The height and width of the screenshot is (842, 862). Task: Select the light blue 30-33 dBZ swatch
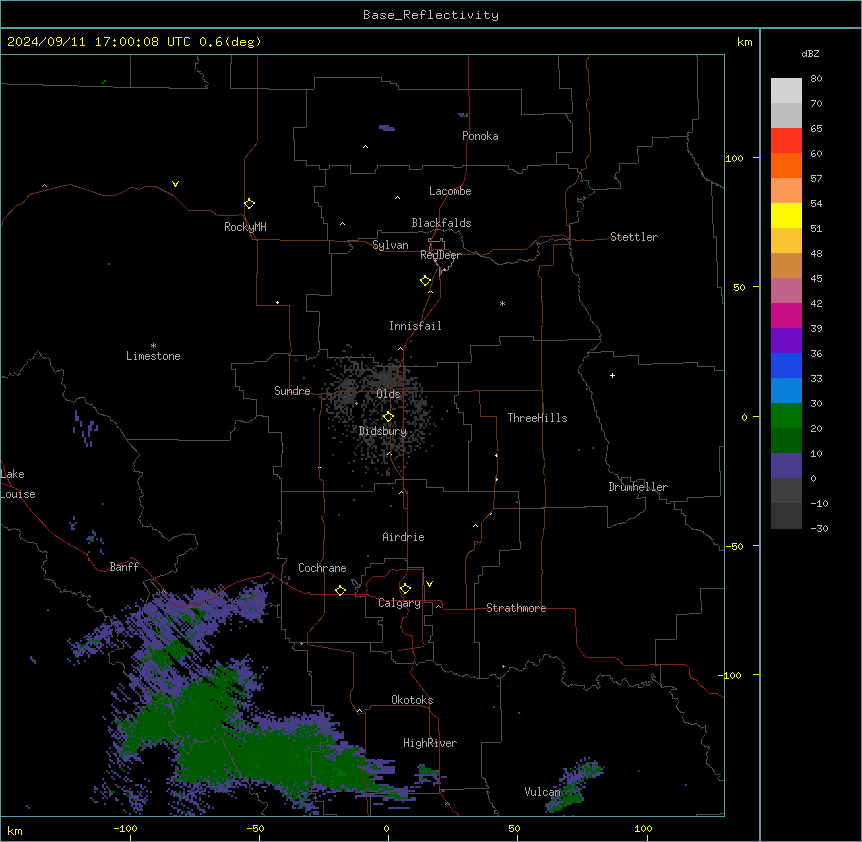pos(786,391)
